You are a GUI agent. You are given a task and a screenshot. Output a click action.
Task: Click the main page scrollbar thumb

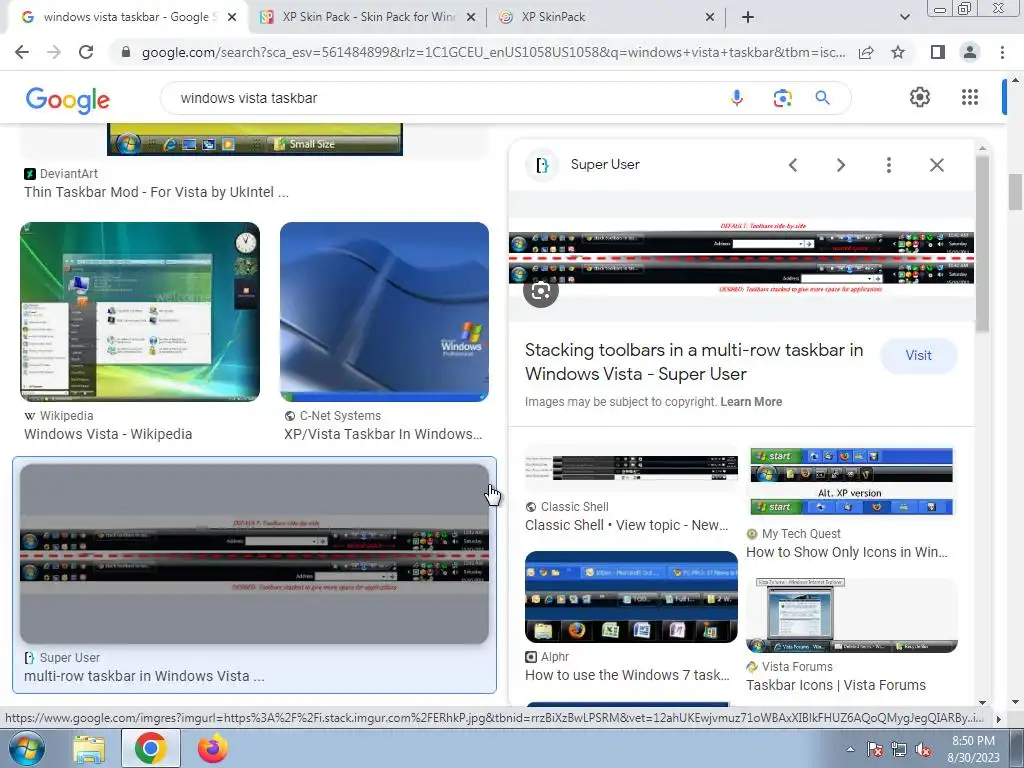1015,193
